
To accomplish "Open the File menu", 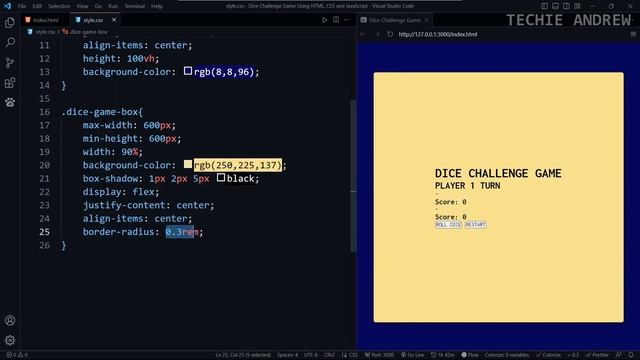I will tap(22, 6).
